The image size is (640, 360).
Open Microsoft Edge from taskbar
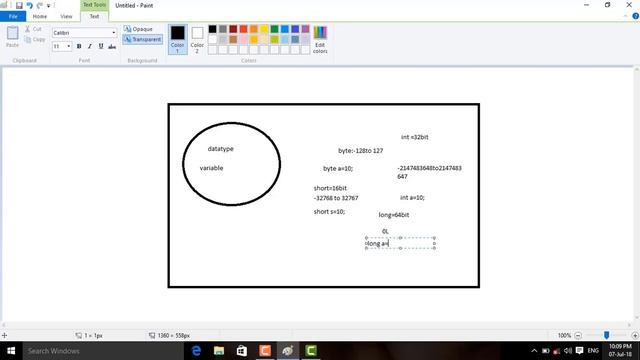click(x=196, y=351)
